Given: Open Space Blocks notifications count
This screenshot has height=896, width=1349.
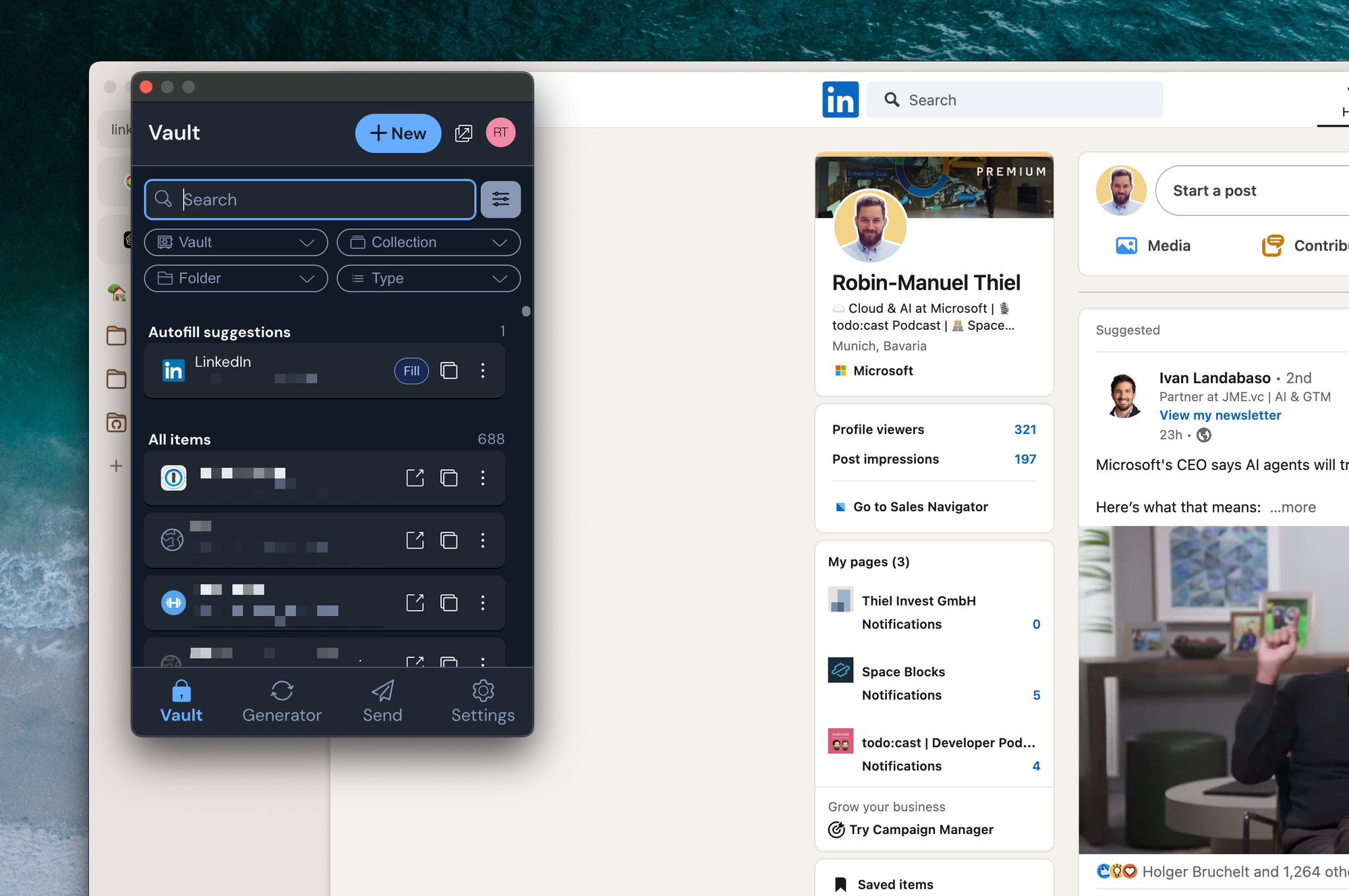Looking at the screenshot, I should [x=1036, y=695].
